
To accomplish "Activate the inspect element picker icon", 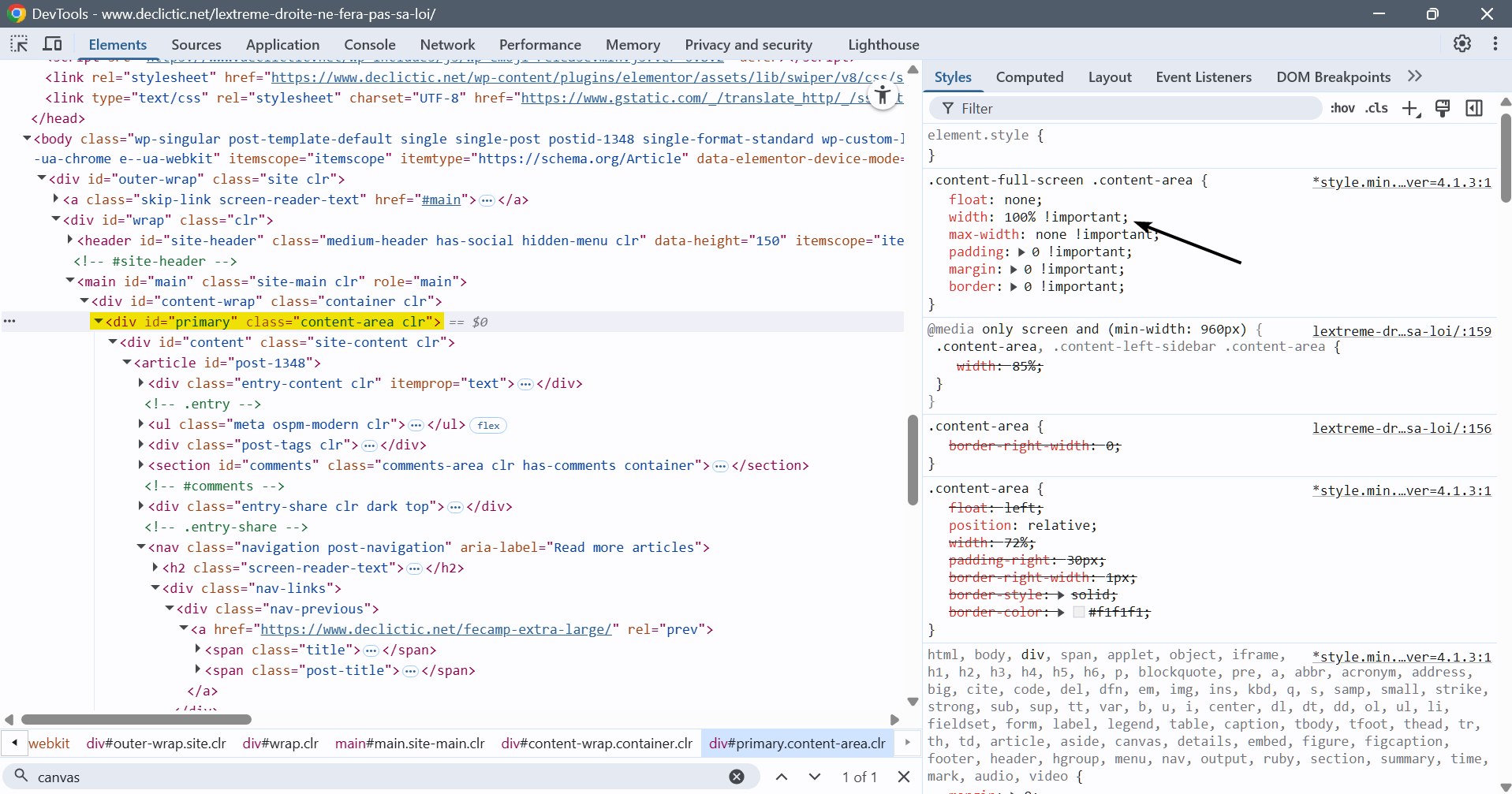I will pyautogui.click(x=19, y=44).
